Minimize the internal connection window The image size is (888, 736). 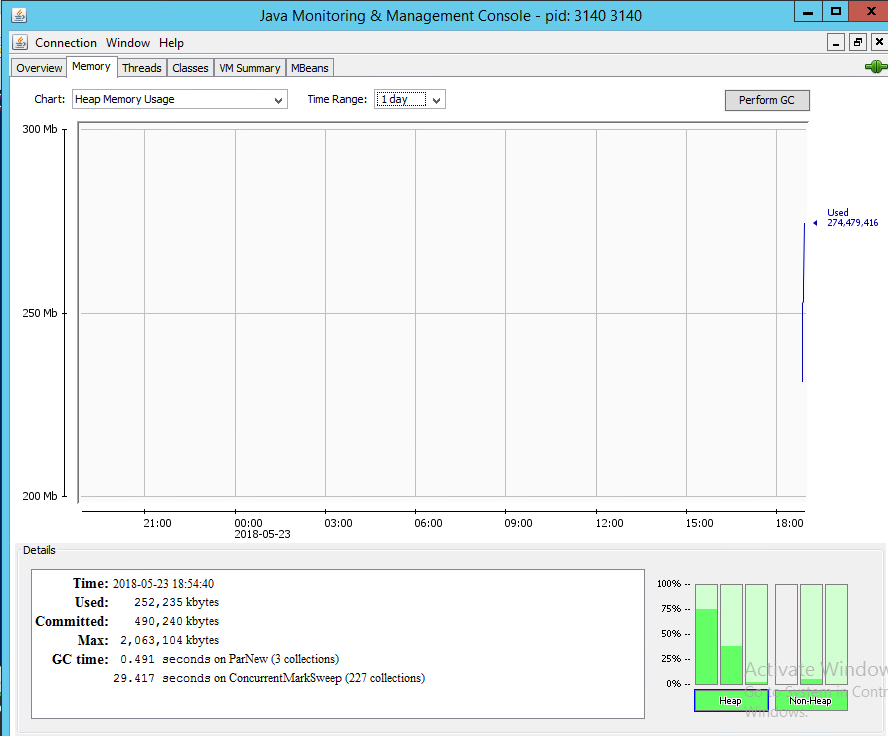[x=836, y=42]
